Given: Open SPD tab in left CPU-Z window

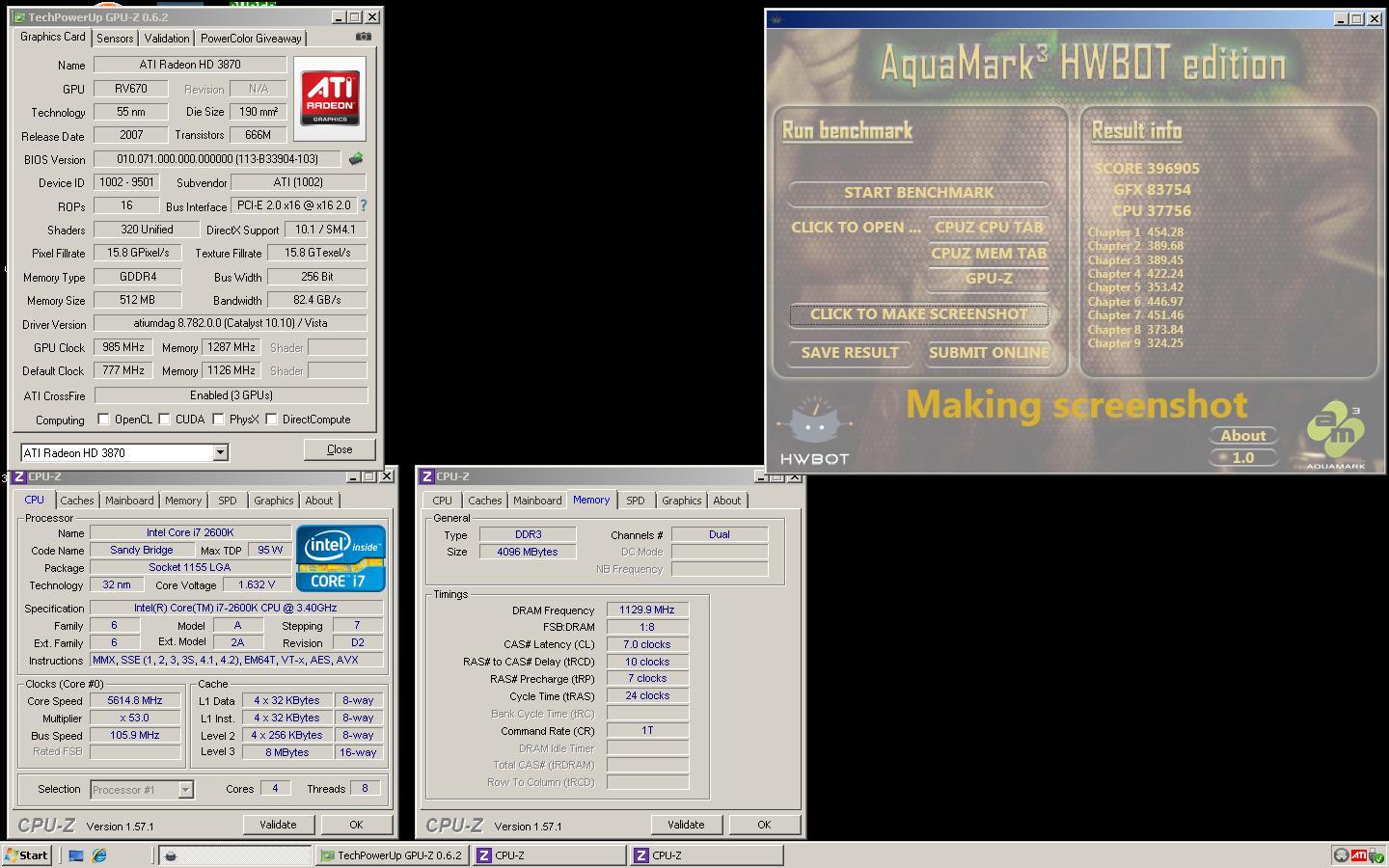Looking at the screenshot, I should (228, 501).
